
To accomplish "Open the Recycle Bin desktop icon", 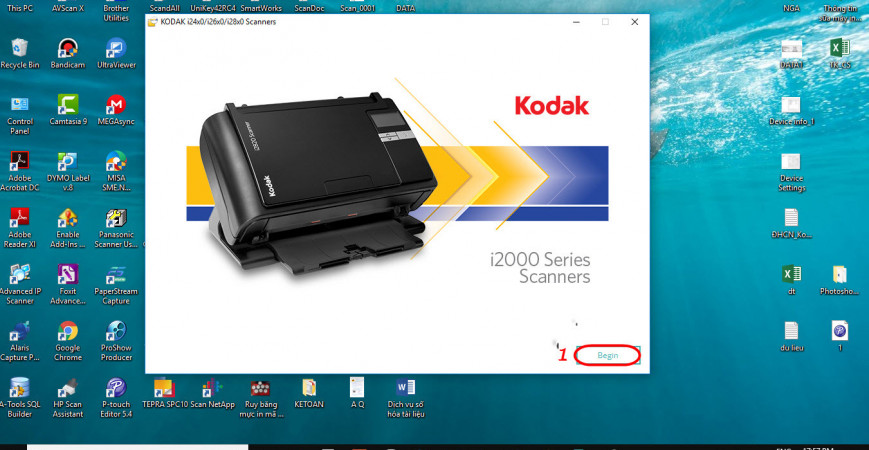I will pyautogui.click(x=20, y=54).
